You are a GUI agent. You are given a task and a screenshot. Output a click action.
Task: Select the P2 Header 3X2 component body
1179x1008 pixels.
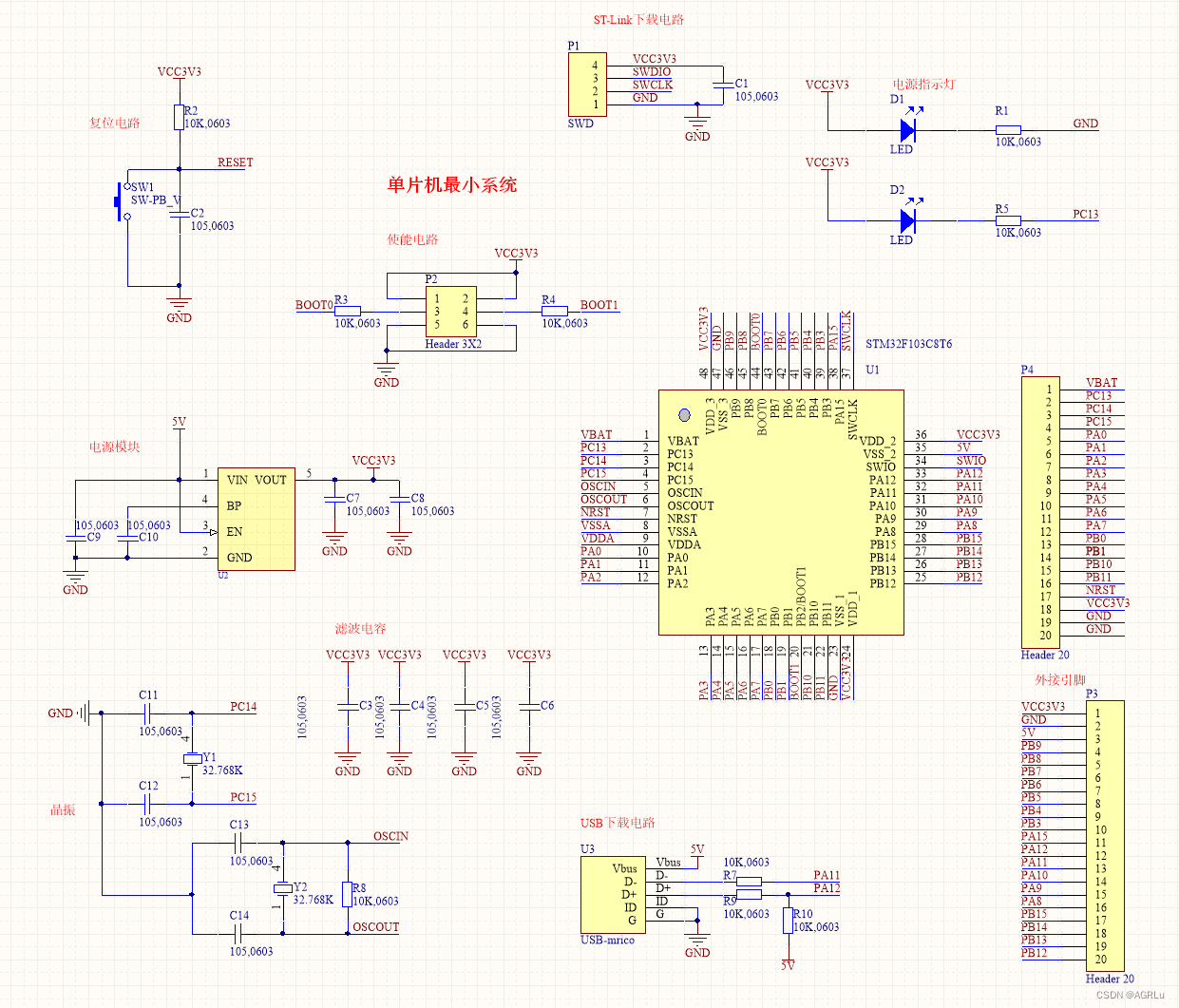[451, 312]
